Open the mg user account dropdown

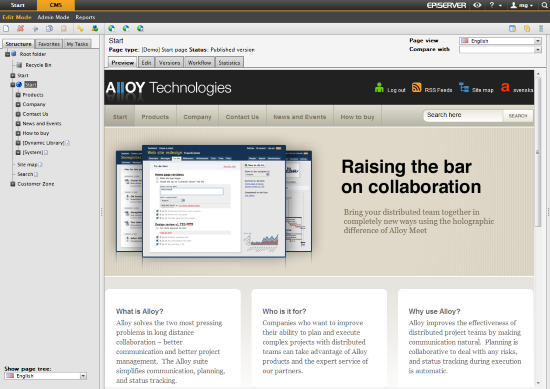[x=522, y=5]
